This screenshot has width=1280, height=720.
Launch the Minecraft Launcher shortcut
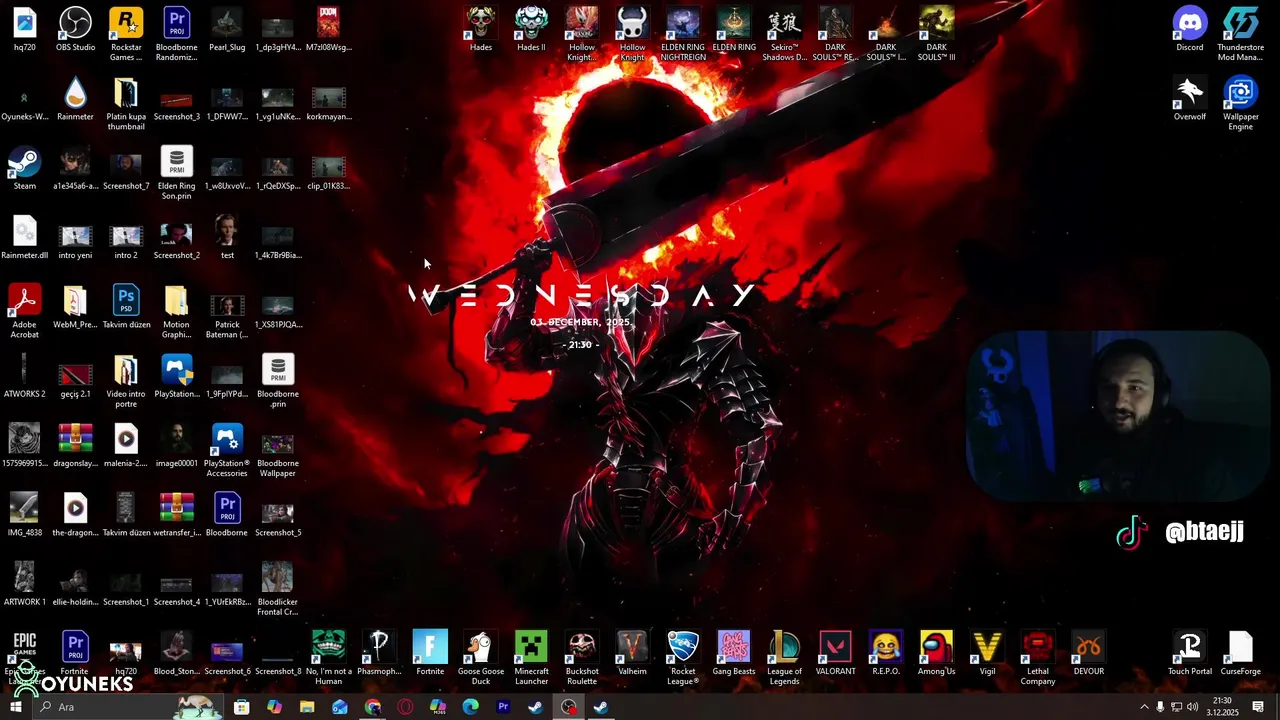click(x=531, y=658)
